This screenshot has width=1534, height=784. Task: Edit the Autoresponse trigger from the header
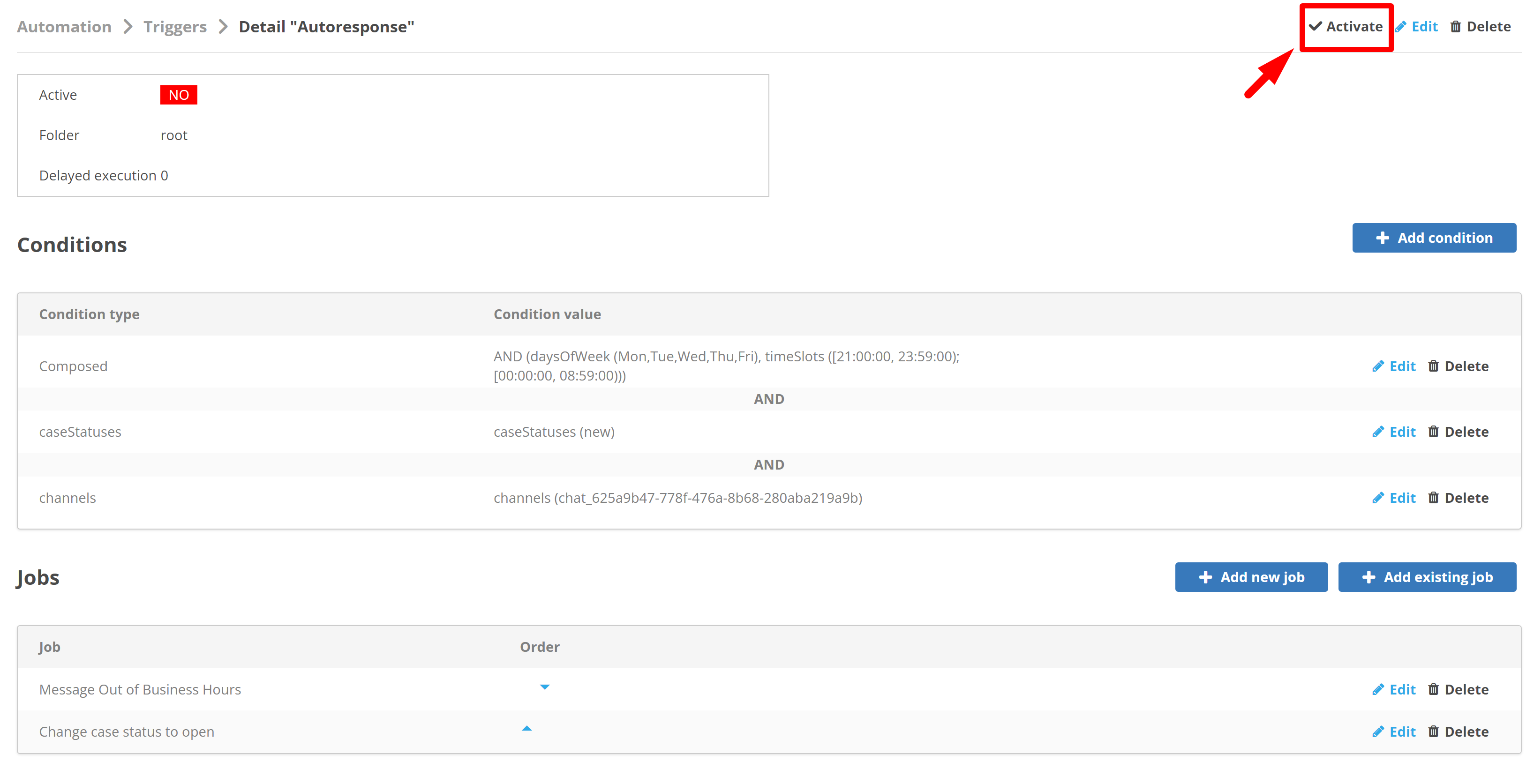coord(1417,27)
